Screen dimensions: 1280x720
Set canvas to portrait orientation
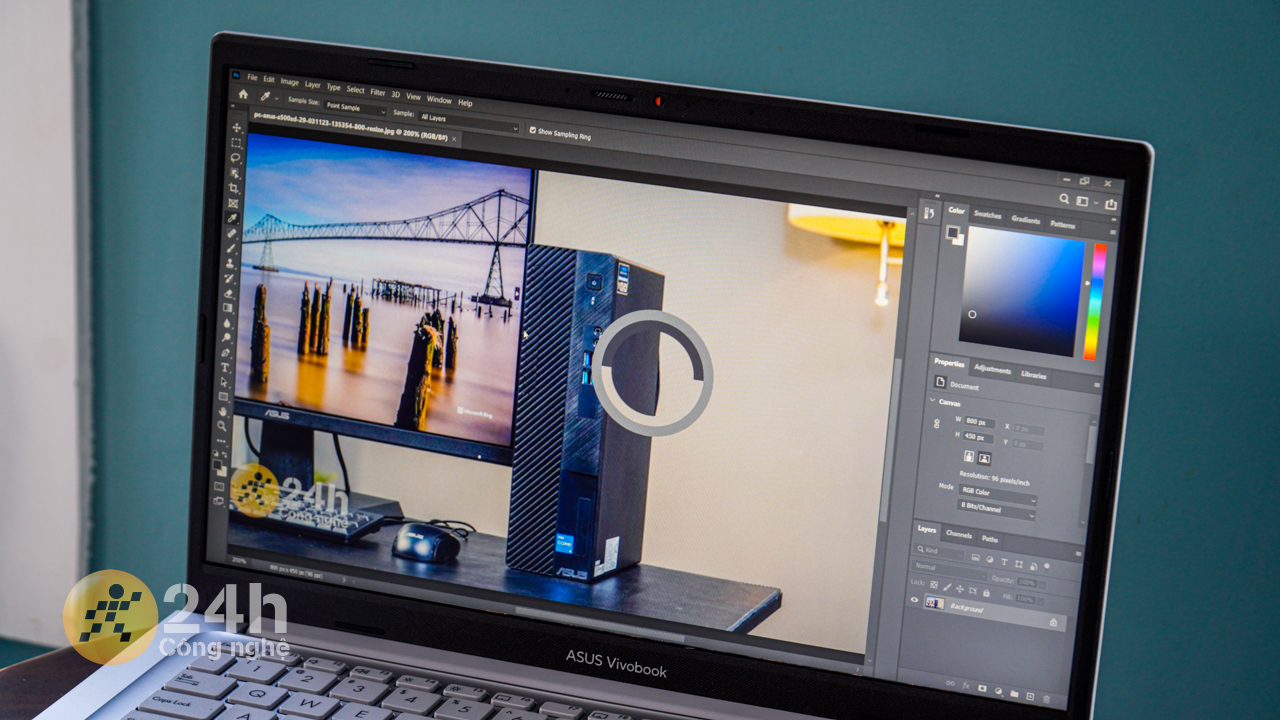click(968, 456)
